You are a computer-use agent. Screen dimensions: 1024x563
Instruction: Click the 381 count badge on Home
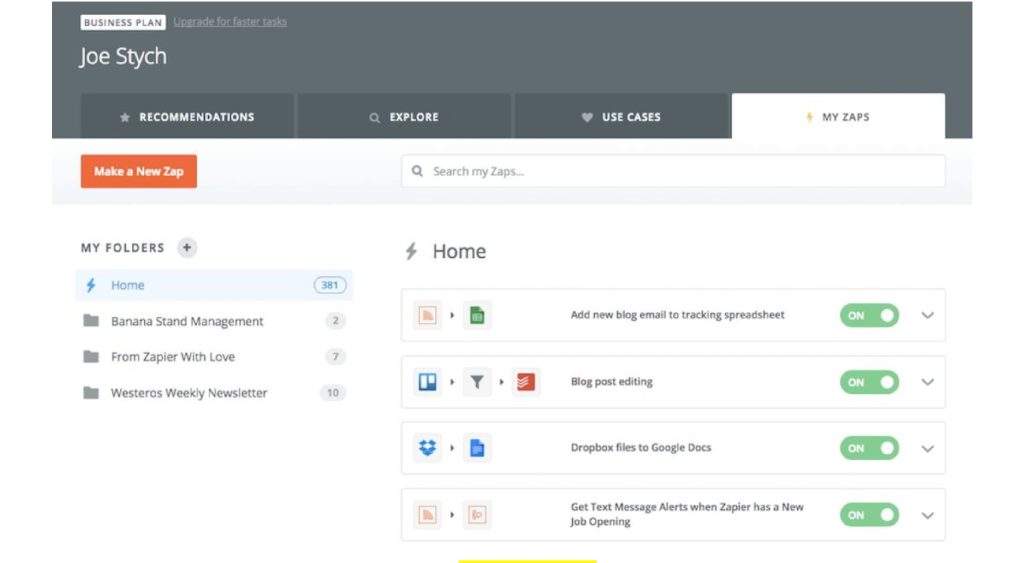point(330,285)
